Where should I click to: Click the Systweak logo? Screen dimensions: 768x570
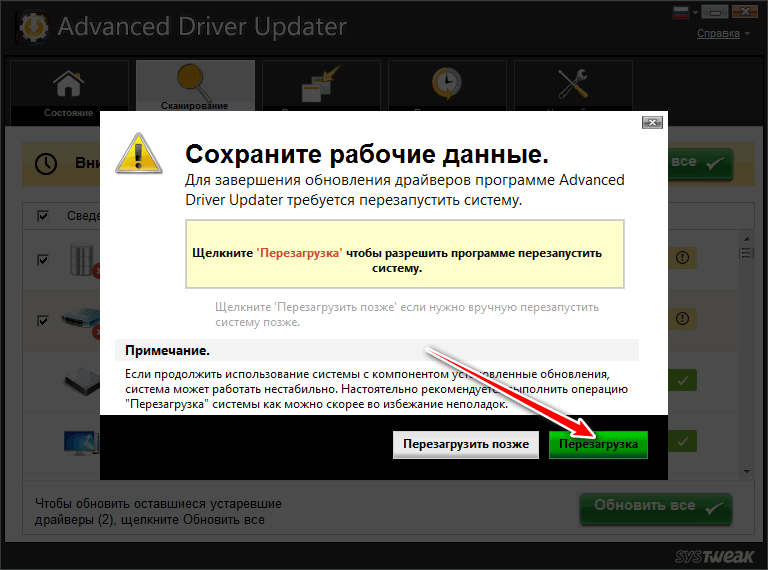pos(714,556)
